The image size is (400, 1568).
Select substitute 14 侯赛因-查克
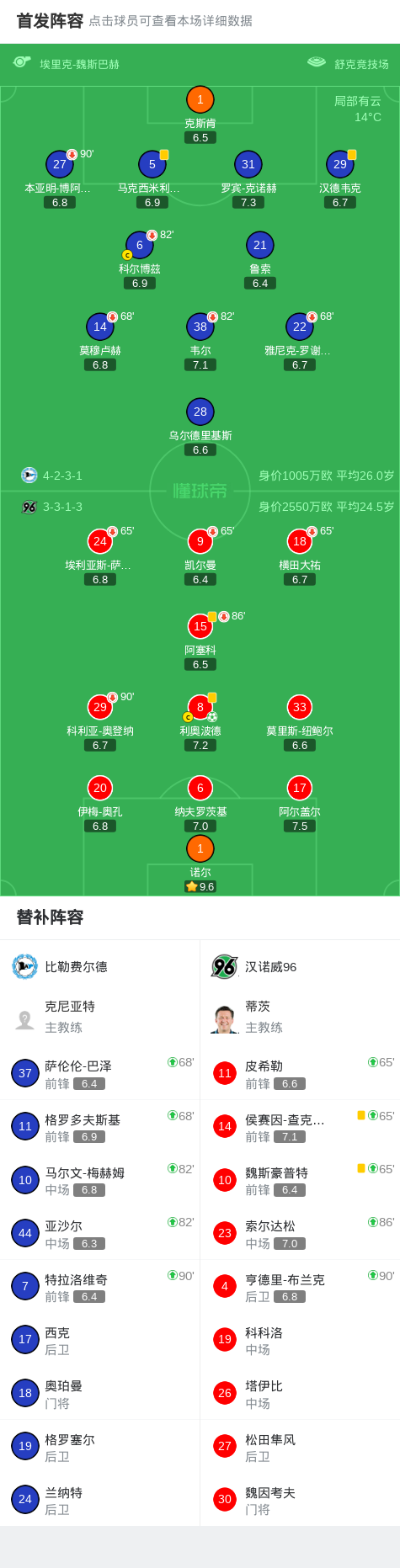[300, 1126]
